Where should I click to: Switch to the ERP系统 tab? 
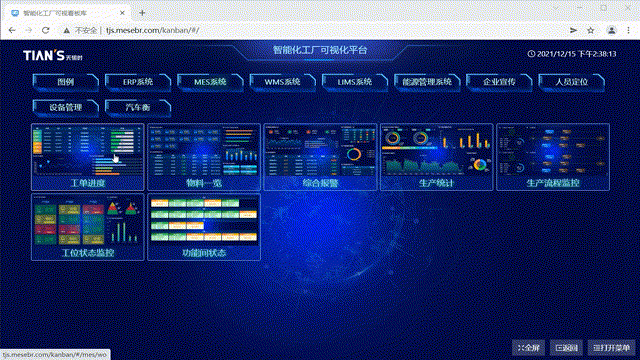click(138, 82)
